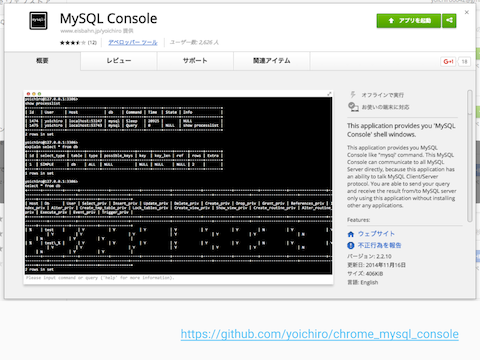Click the updated date 2014年11月16日 text
Image resolution: width=480 pixels, height=360 pixels.
(376, 265)
